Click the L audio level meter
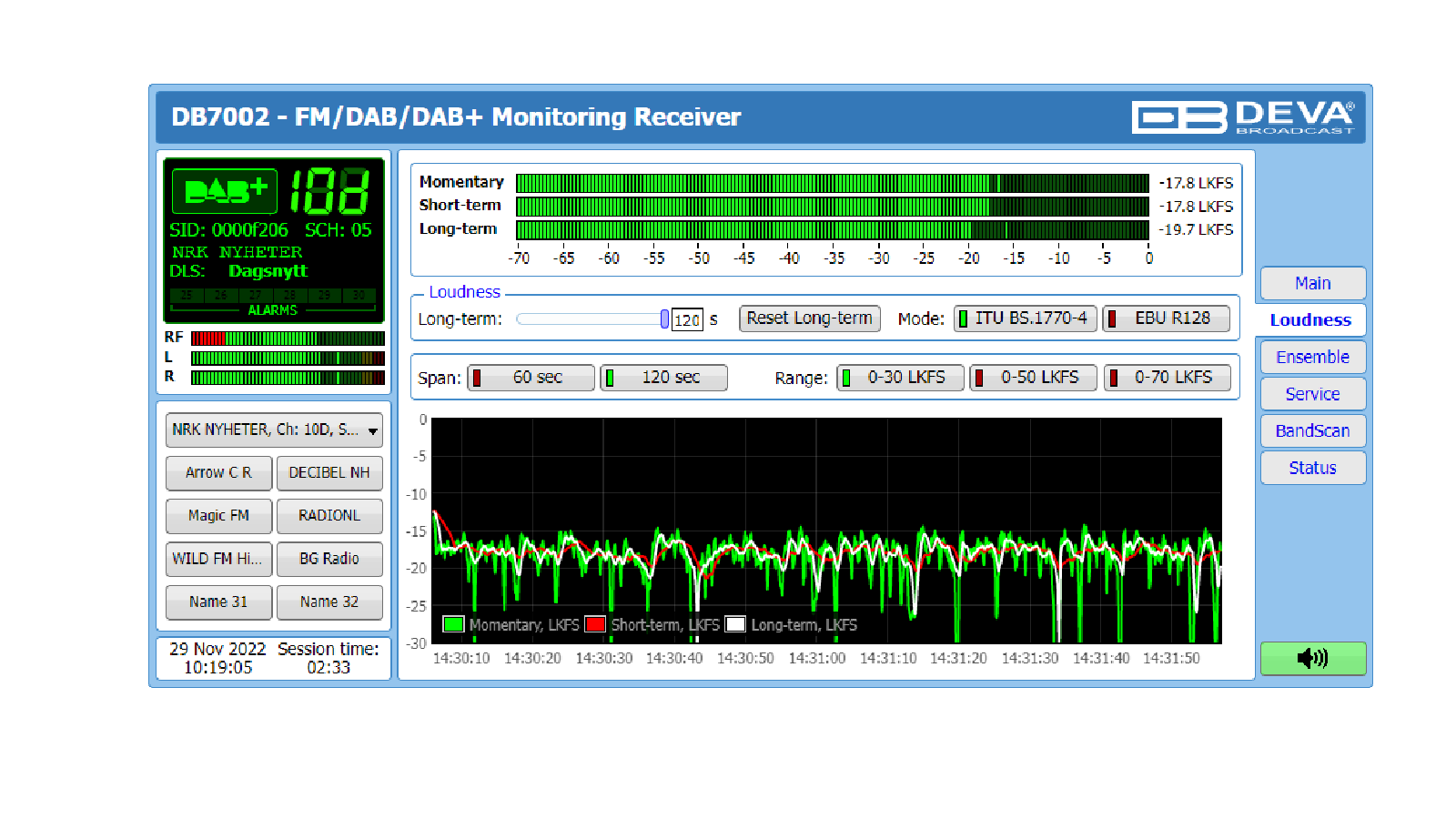The width and height of the screenshot is (1456, 819). pos(288,358)
